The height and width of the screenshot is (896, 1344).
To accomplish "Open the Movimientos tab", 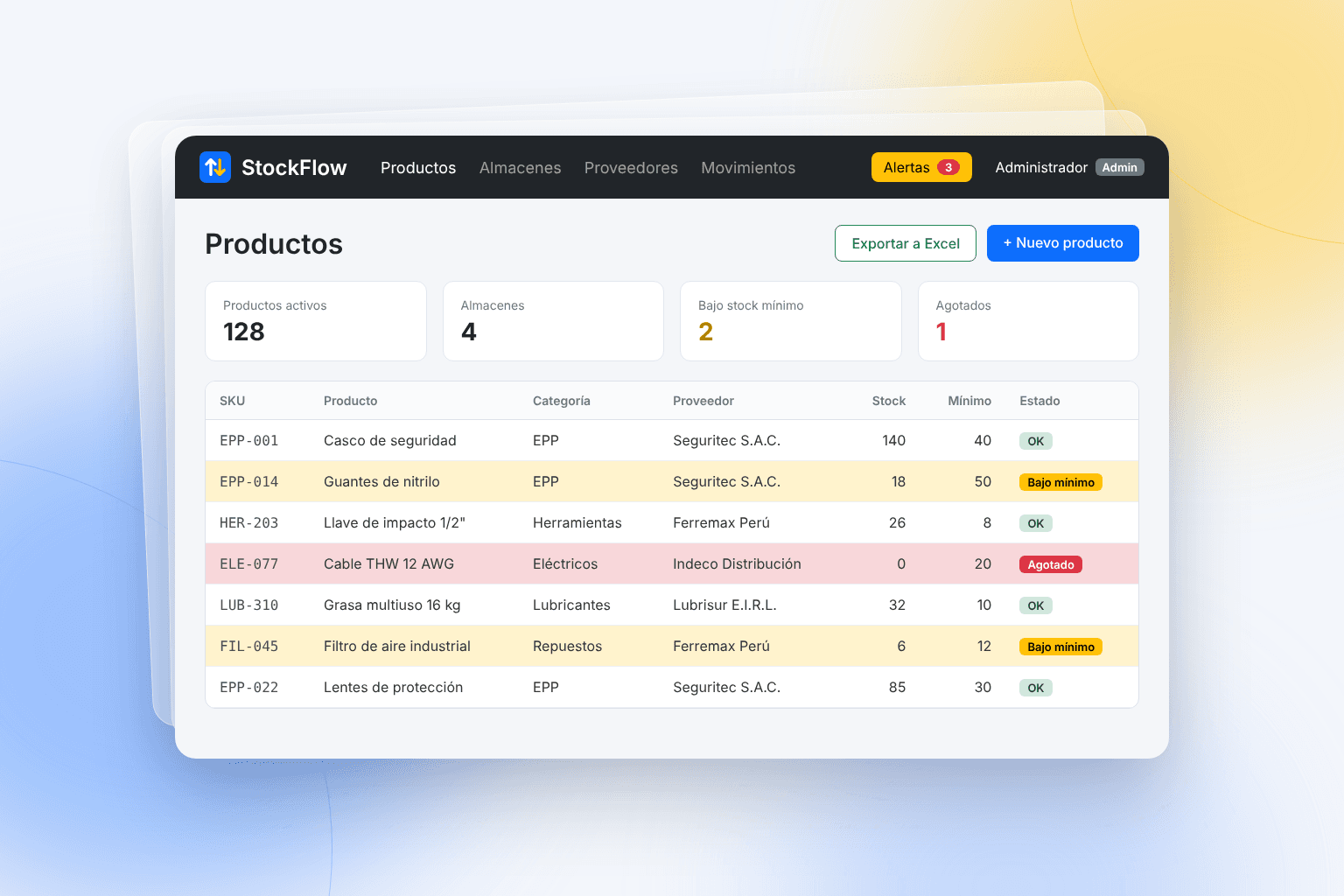I will click(748, 168).
